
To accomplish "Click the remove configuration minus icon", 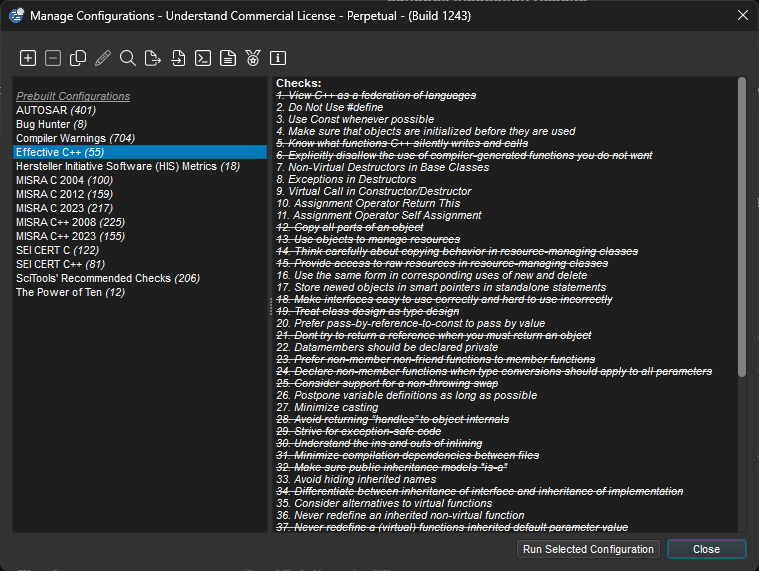I will [53, 58].
